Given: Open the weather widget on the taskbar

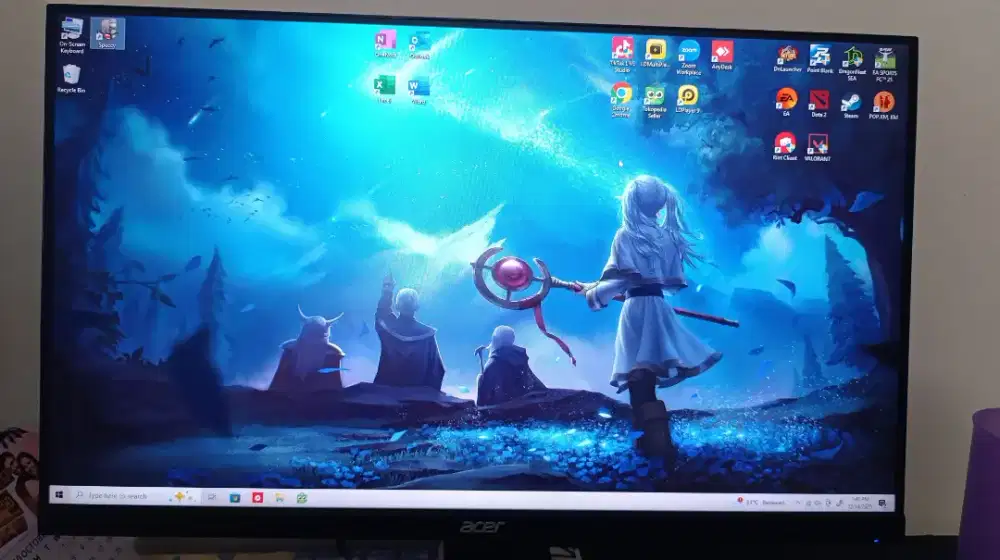Looking at the screenshot, I should (x=761, y=503).
